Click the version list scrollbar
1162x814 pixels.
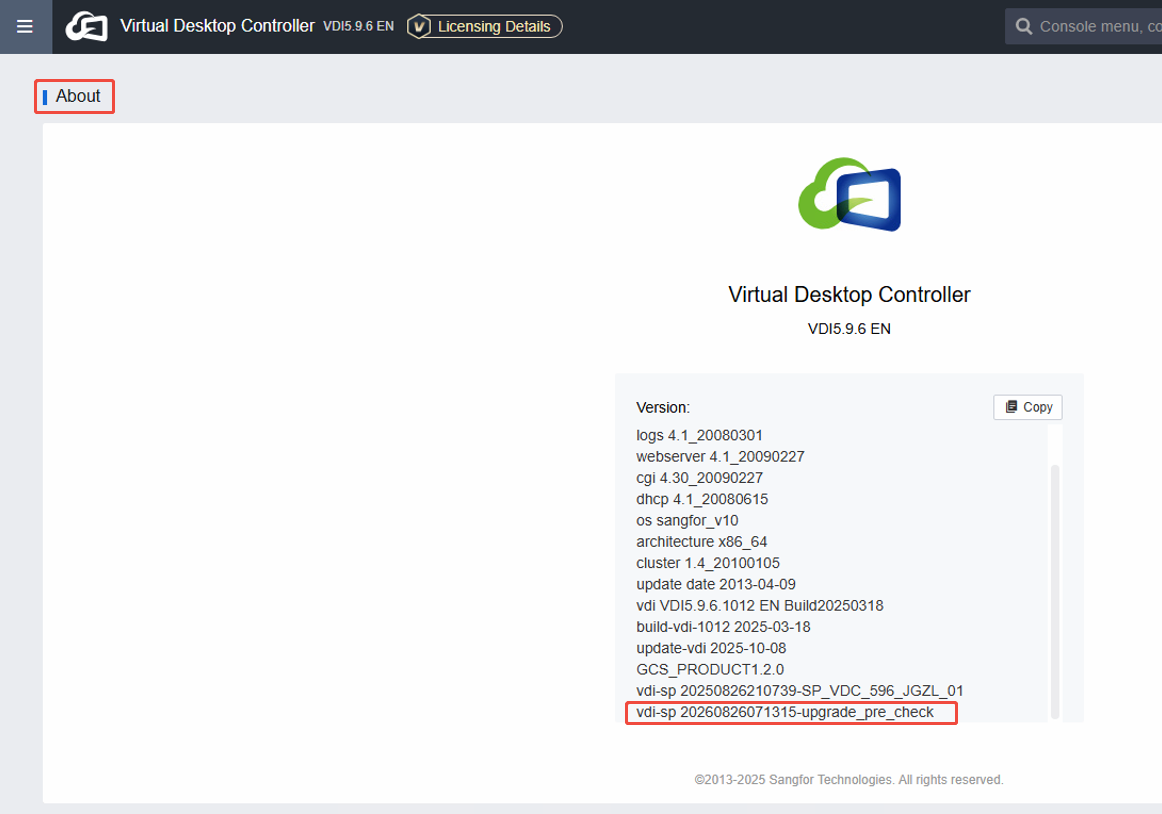tap(1055, 591)
